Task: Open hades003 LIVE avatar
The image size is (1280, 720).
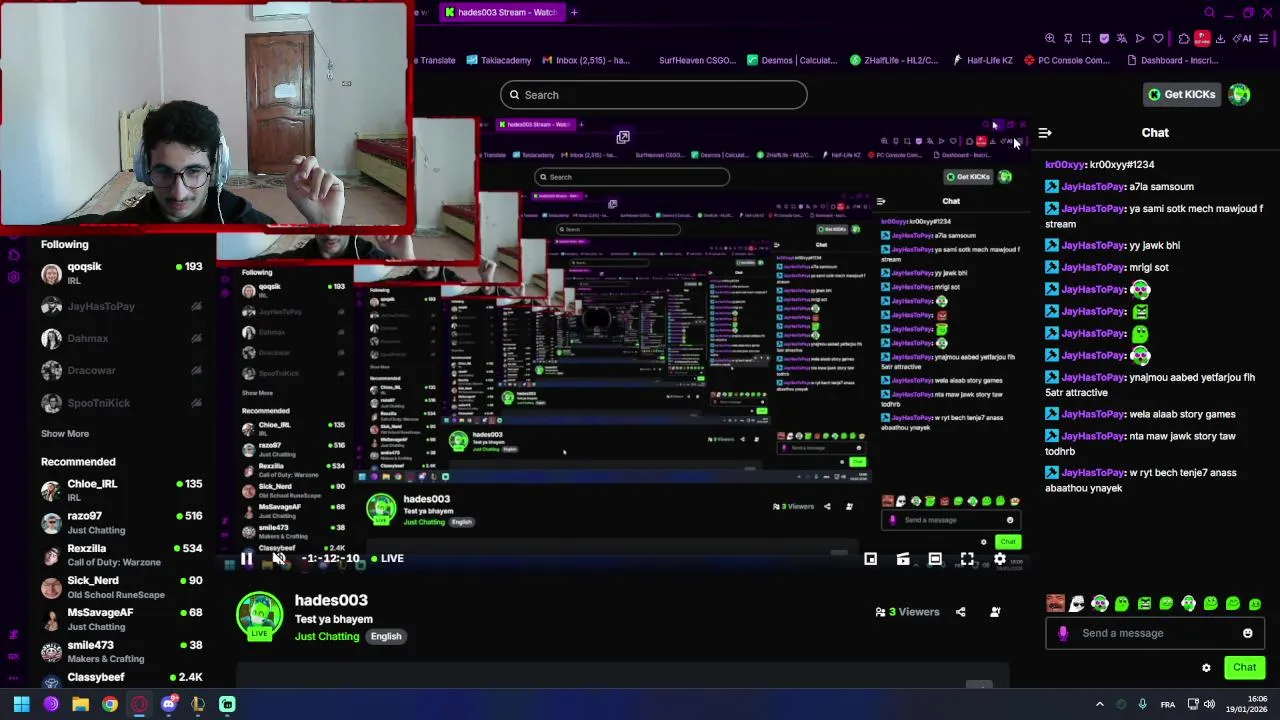Action: click(x=260, y=616)
